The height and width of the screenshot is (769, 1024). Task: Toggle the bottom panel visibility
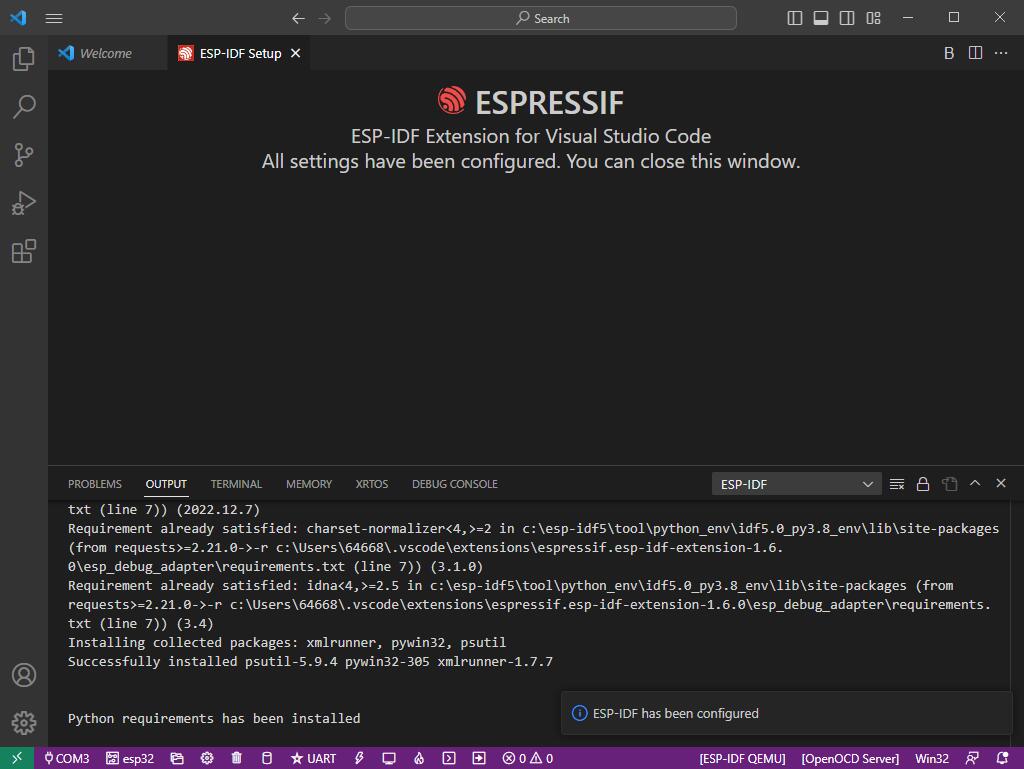coord(821,18)
